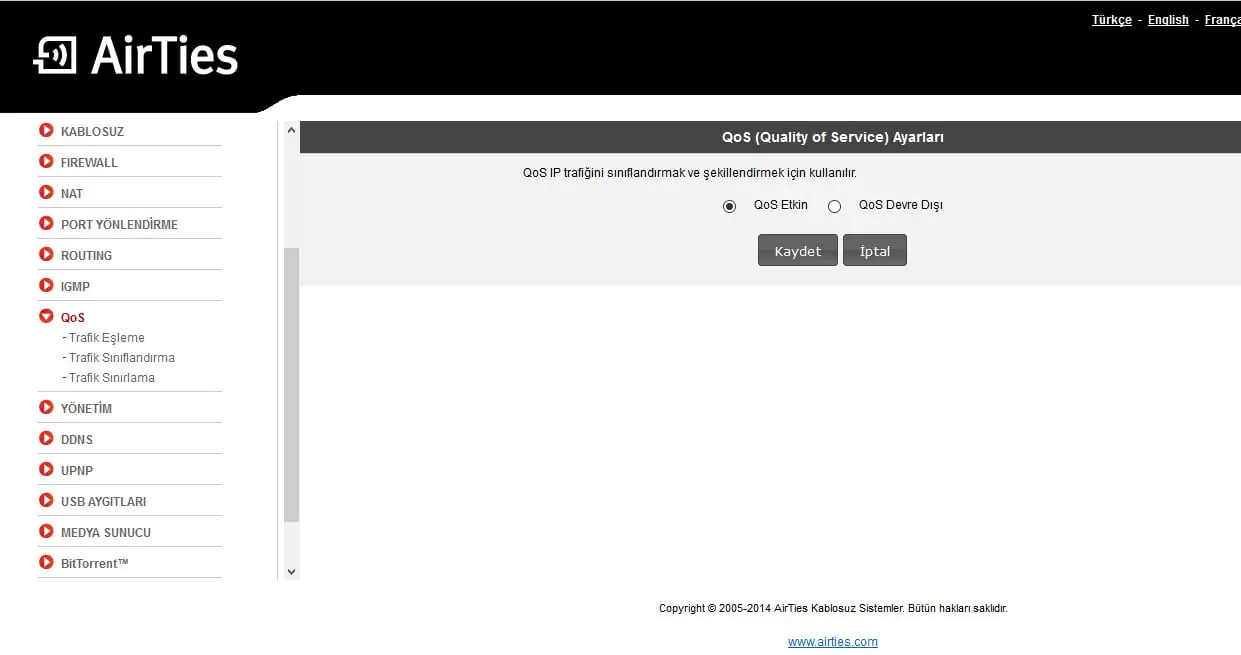1241x655 pixels.
Task: Select the IGMP arrow icon
Action: coord(47,286)
